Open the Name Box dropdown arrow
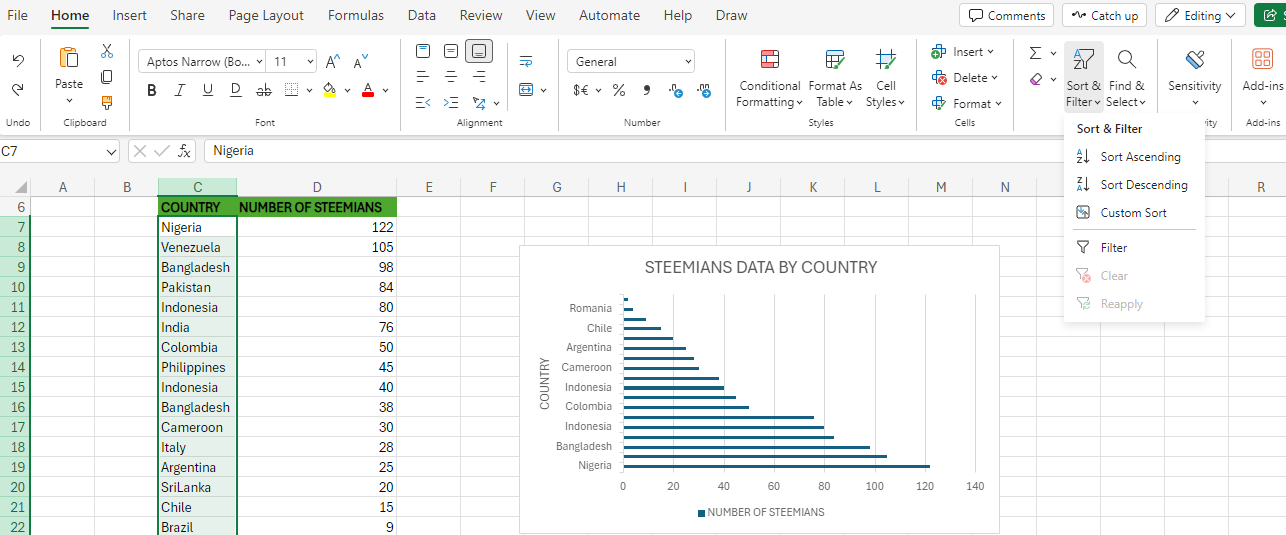The width and height of the screenshot is (1286, 535). click(x=110, y=151)
